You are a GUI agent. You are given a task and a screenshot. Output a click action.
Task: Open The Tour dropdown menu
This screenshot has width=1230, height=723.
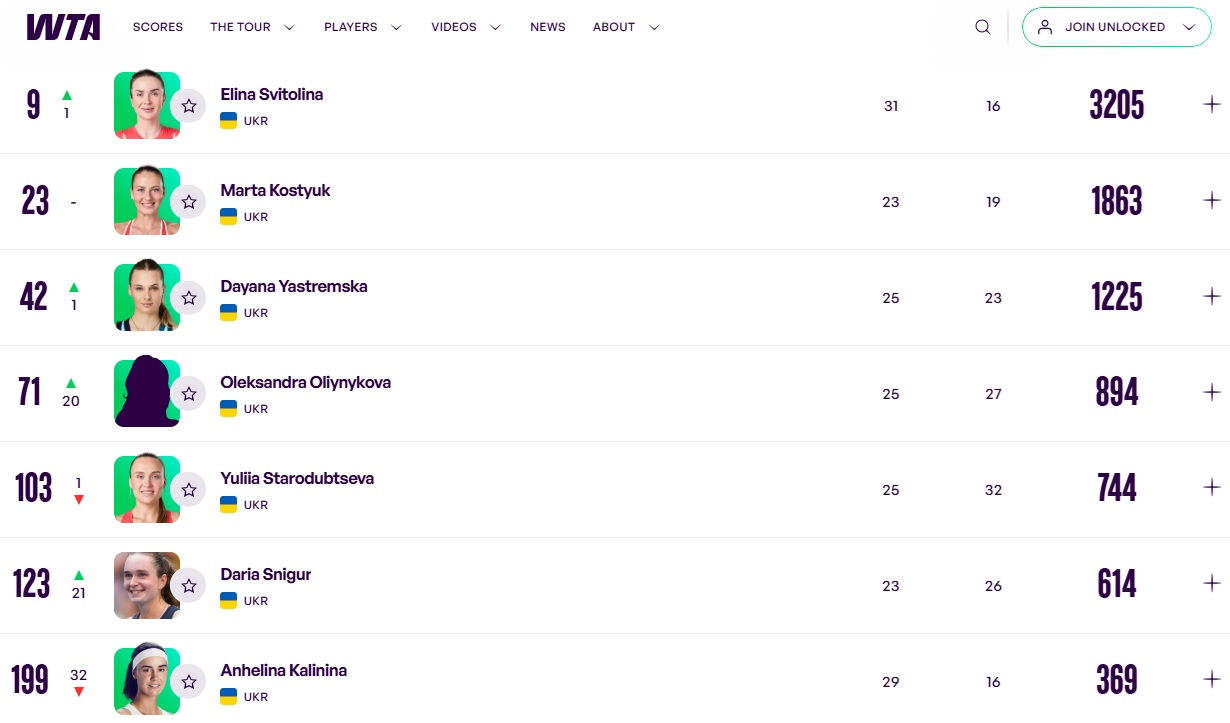click(252, 27)
